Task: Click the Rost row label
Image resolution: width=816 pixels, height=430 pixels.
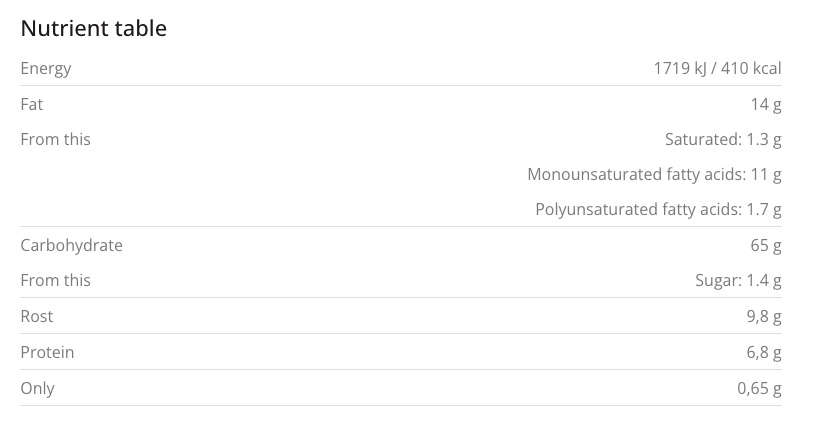Action: point(37,316)
